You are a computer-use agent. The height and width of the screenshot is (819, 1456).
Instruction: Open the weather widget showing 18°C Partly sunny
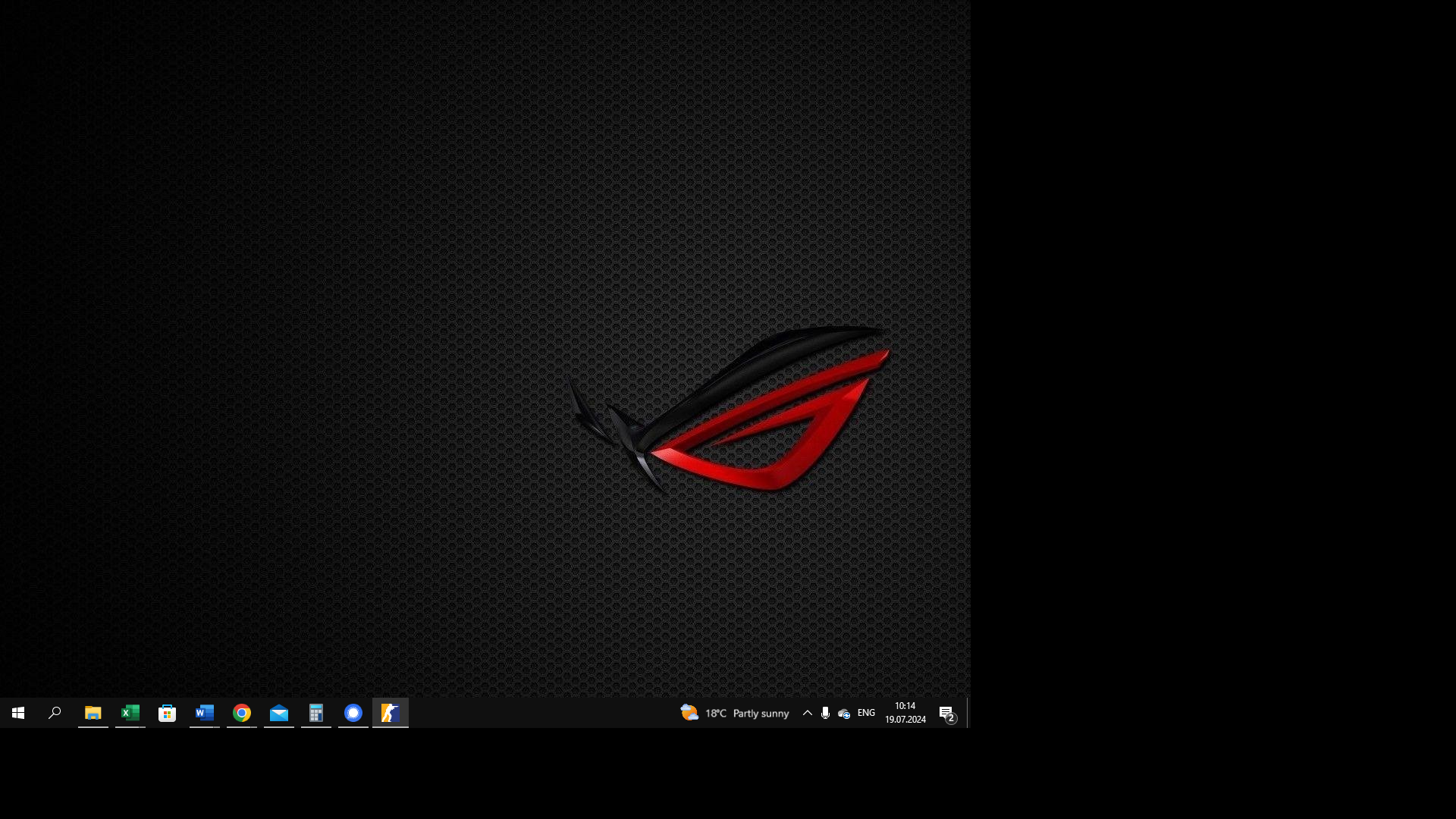[x=735, y=713]
